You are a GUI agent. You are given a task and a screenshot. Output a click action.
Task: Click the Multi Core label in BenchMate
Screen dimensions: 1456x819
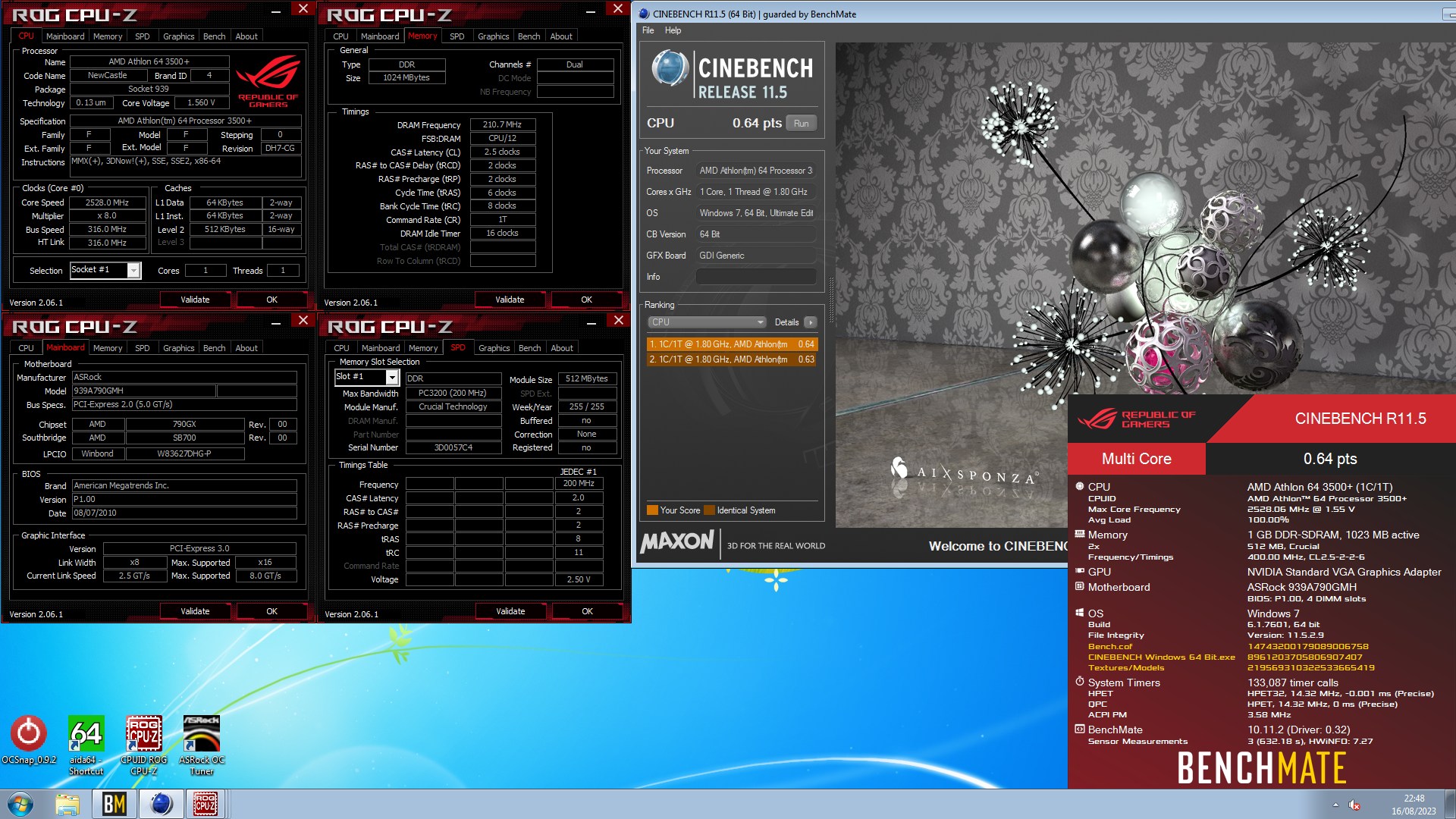pos(1136,459)
